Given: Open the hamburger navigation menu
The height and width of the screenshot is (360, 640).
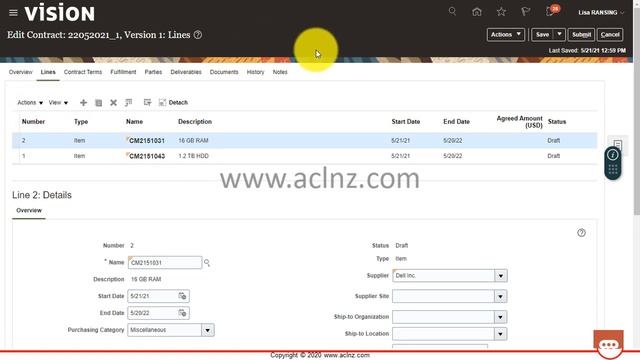Looking at the screenshot, I should (13, 13).
